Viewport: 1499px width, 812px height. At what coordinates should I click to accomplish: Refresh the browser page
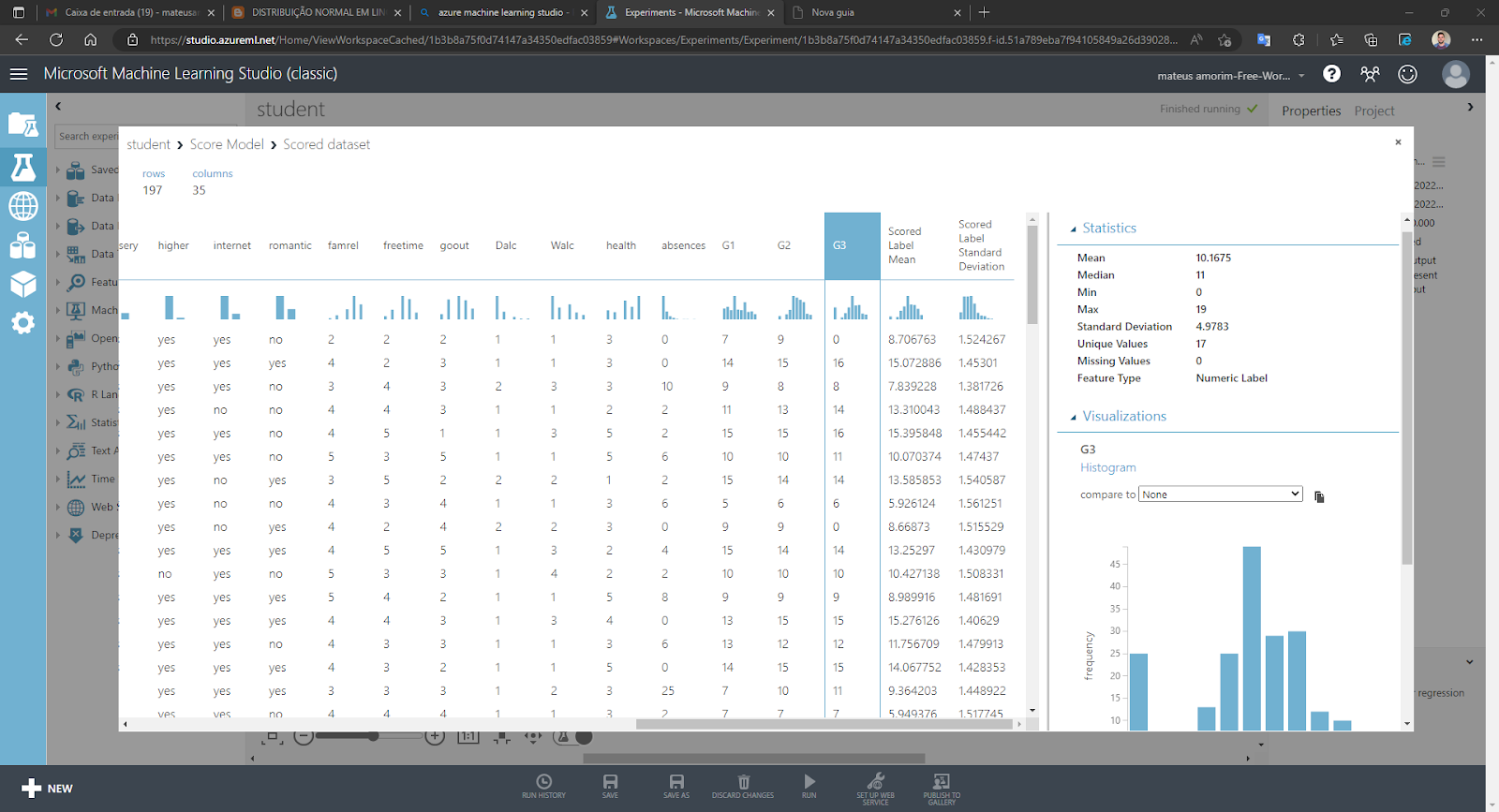(x=56, y=39)
